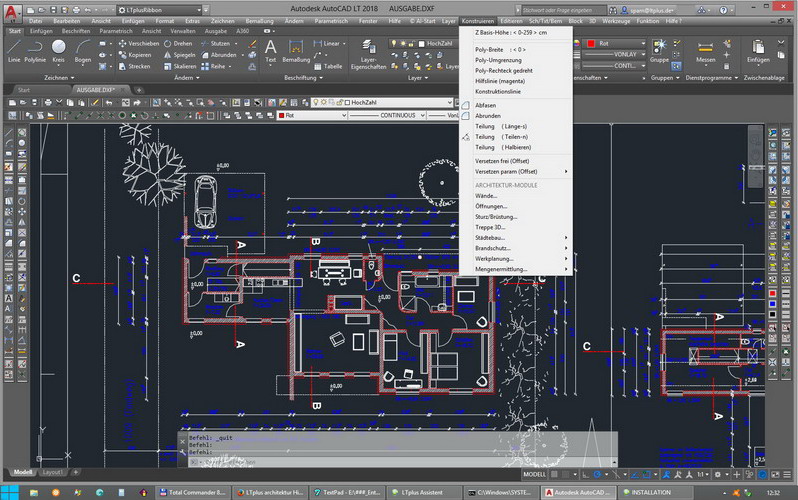Viewport: 798px width, 500px height.
Task: Switch to the Einfügen ribbon tab
Action: [x=41, y=31]
